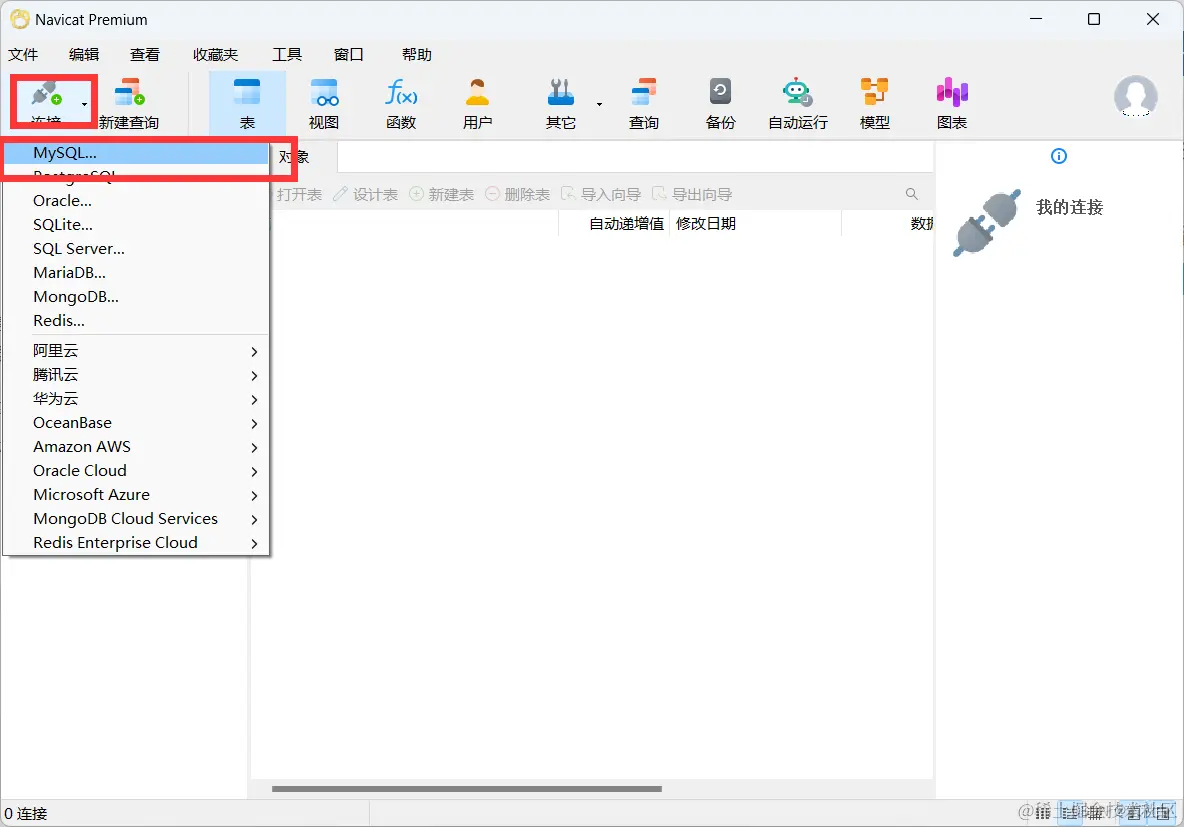Choose MongoDB... from the connection menu

[136, 297]
